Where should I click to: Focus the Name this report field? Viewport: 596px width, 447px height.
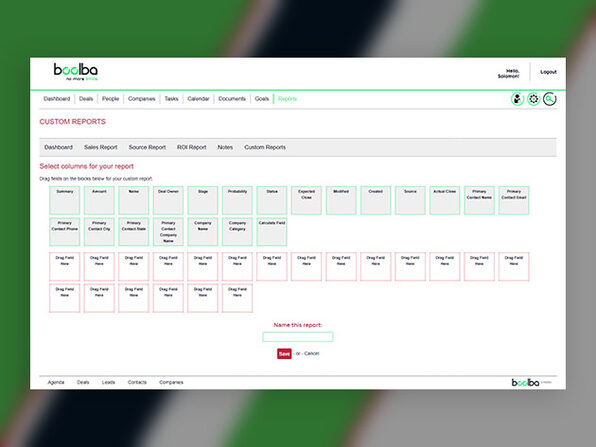[x=298, y=337]
